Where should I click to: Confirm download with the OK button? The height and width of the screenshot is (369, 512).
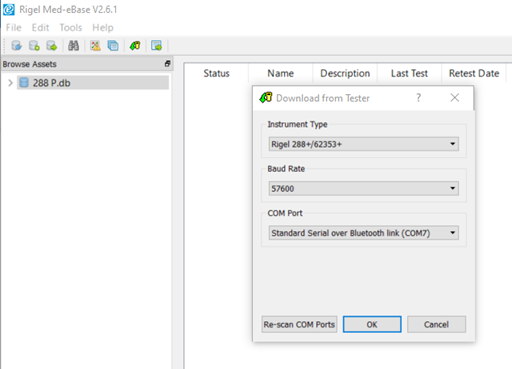[372, 324]
